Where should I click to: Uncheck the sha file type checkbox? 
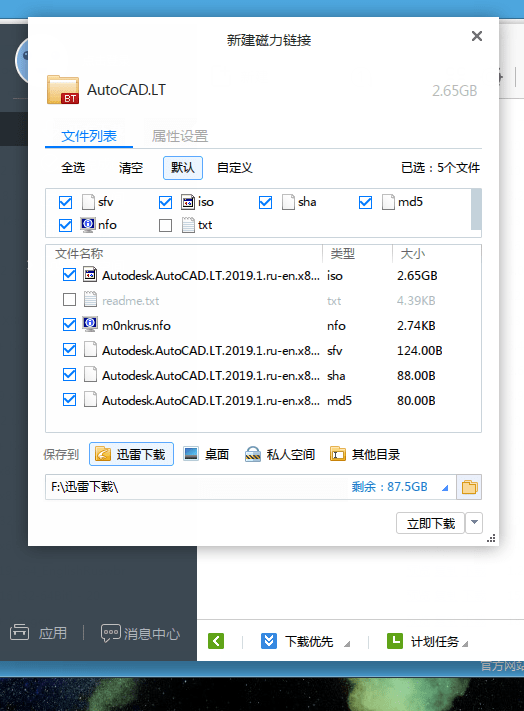265,202
